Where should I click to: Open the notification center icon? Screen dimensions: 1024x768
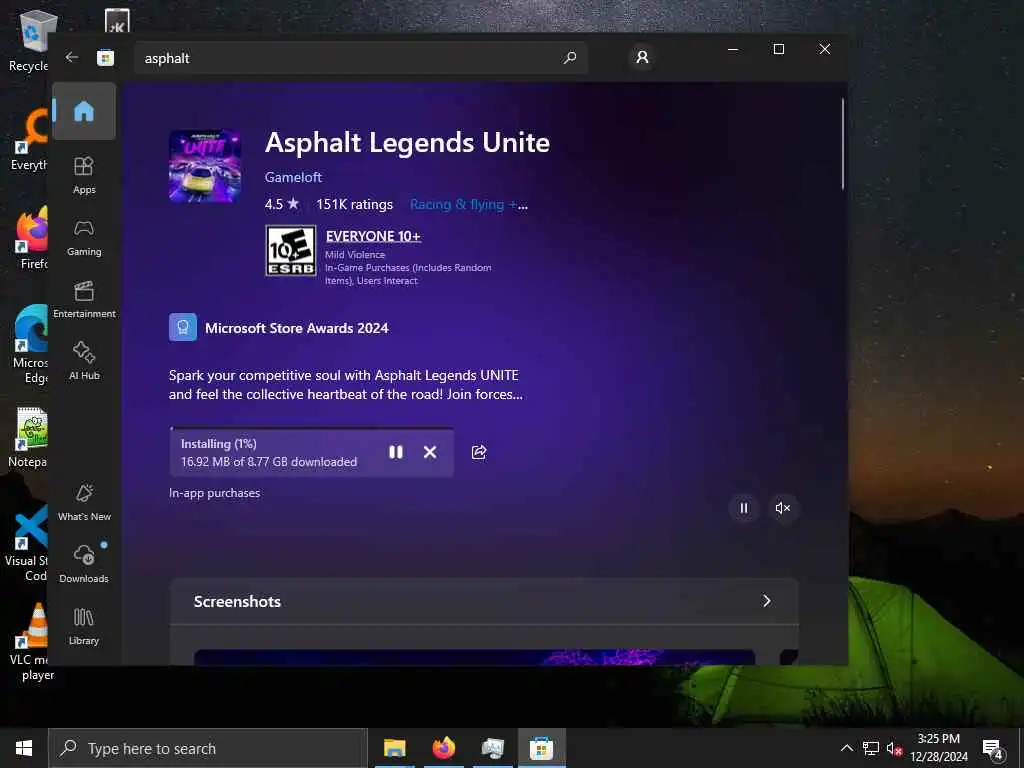992,750
